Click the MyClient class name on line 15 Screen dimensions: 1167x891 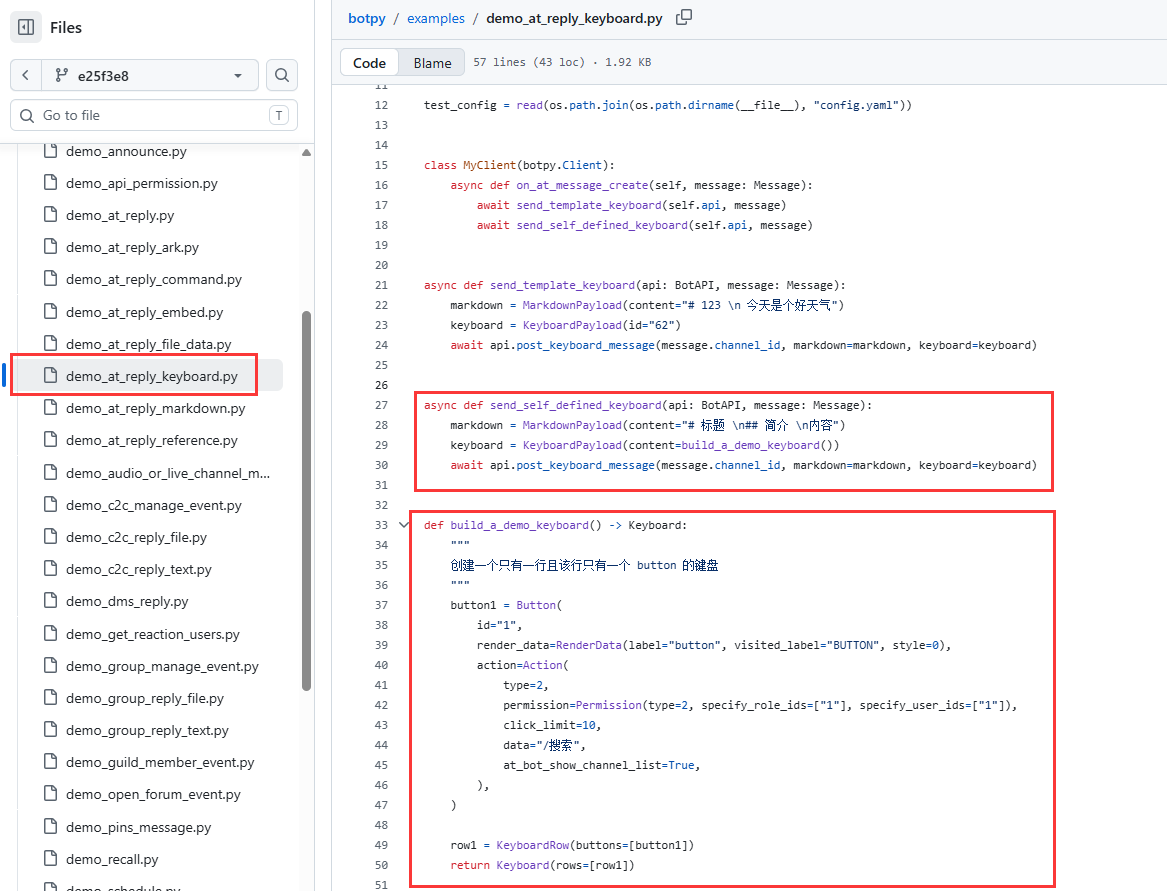490,165
